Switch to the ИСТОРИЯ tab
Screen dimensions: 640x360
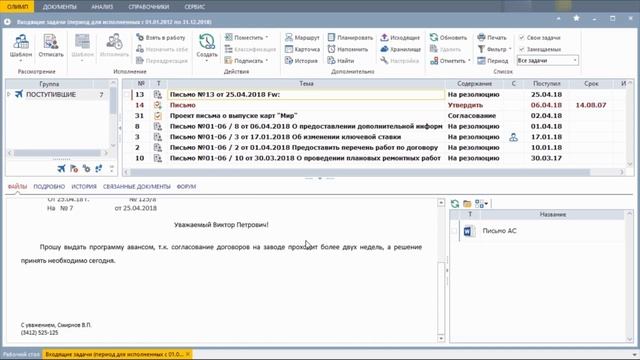pos(84,187)
